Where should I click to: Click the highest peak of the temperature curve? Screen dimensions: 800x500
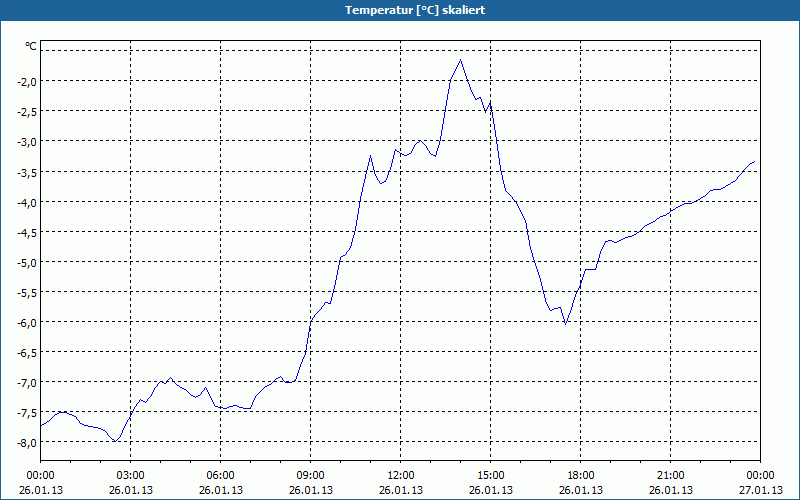(461, 60)
